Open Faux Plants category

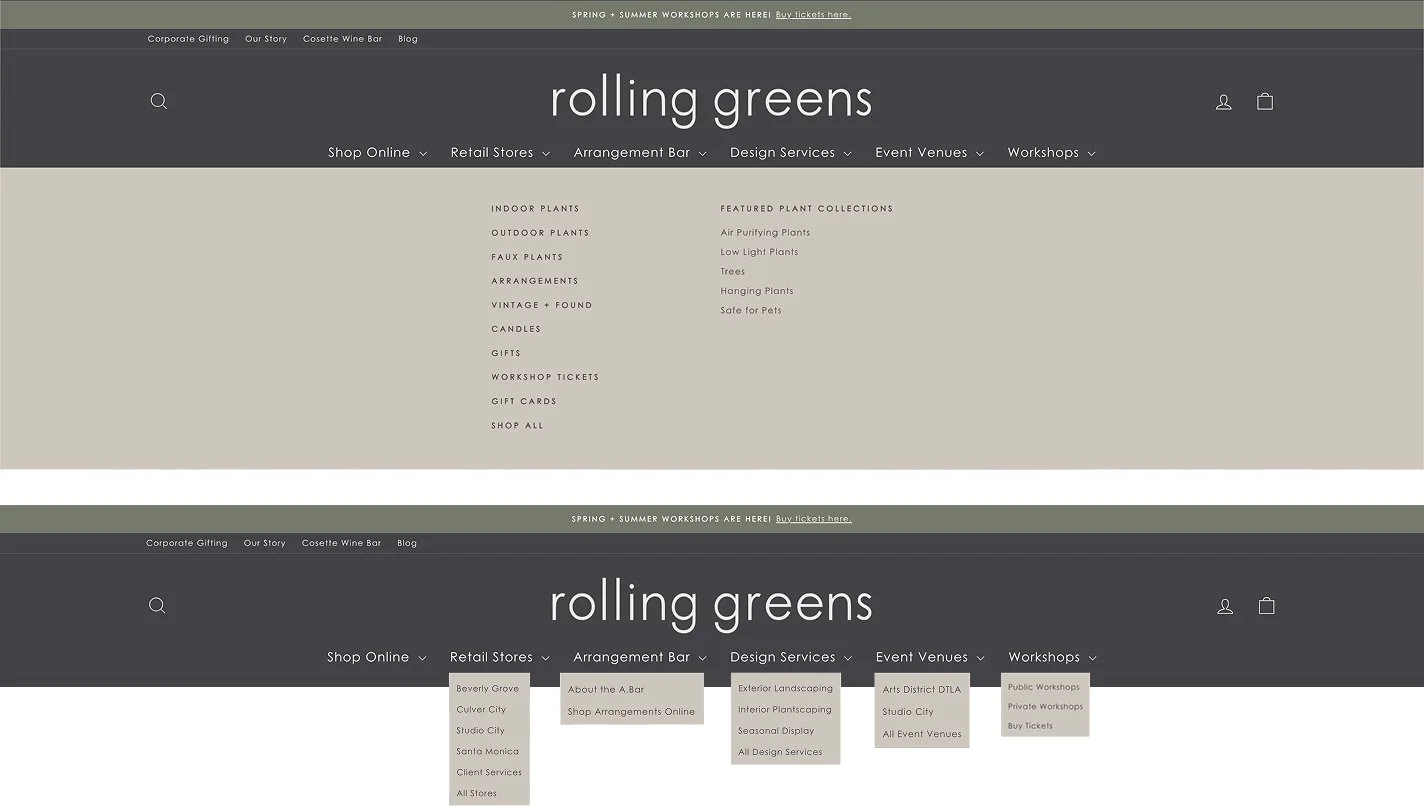coord(527,257)
